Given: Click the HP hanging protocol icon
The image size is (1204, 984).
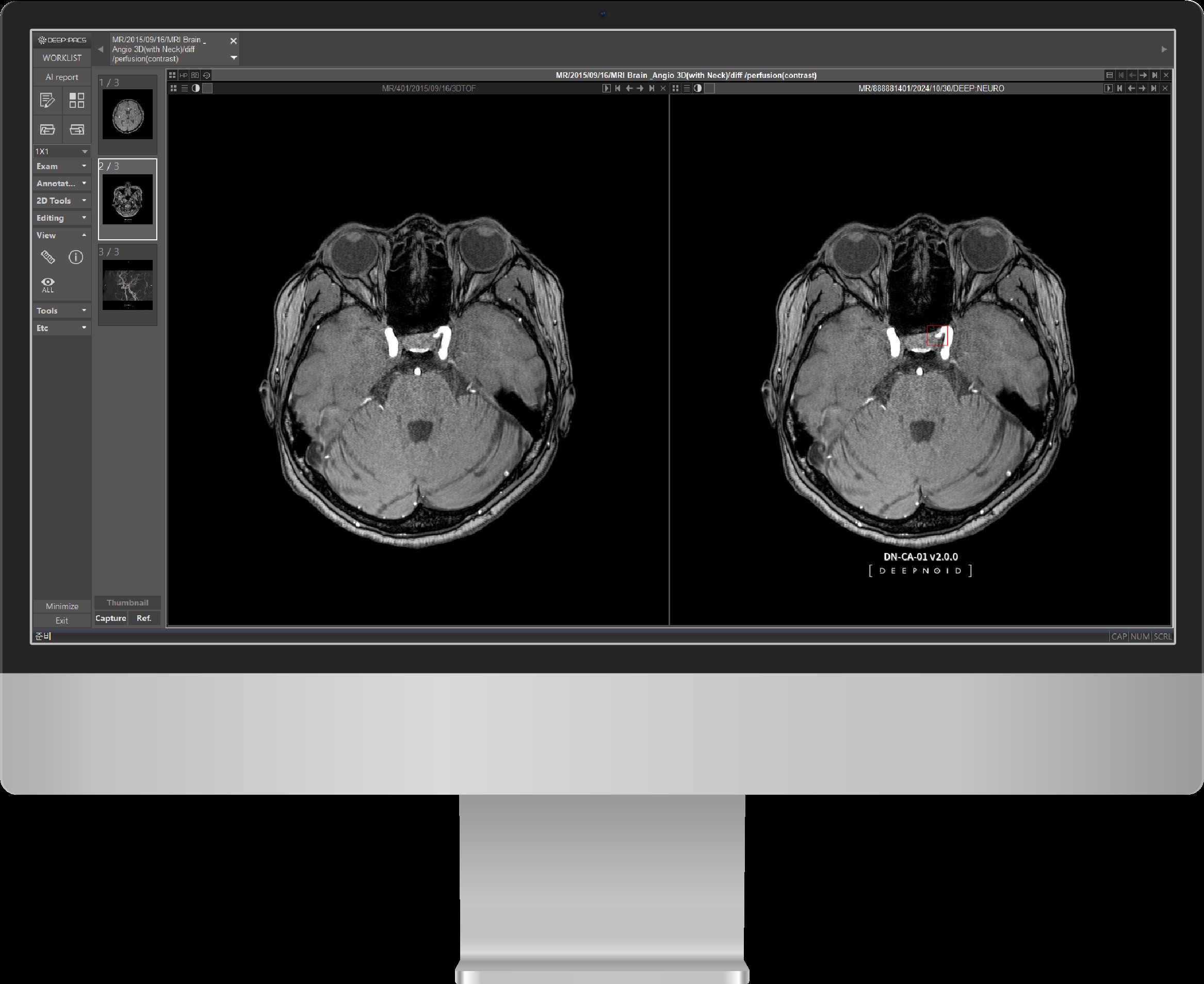Looking at the screenshot, I should coord(184,75).
